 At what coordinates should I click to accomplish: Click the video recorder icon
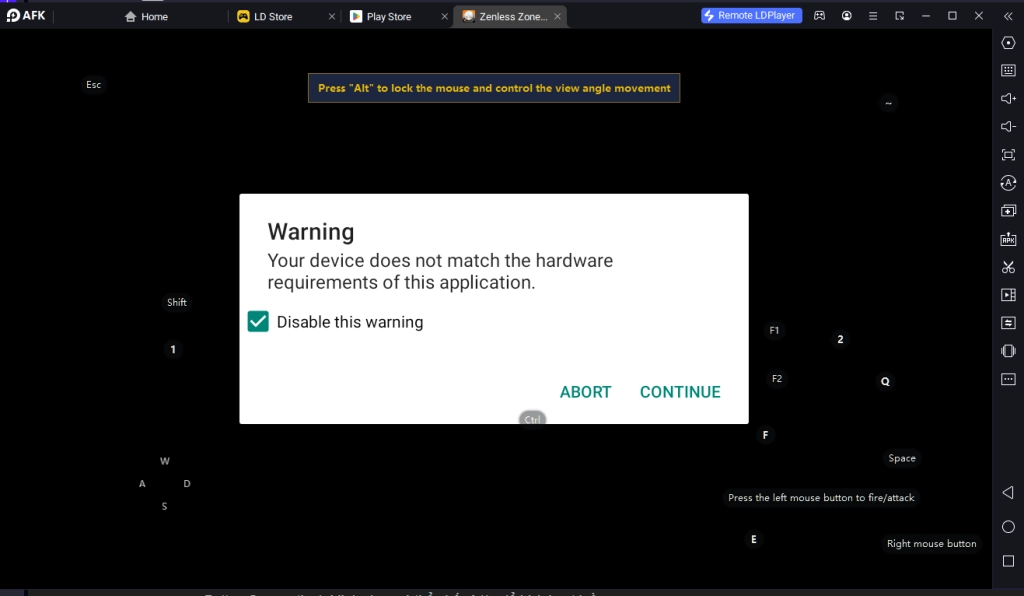click(1008, 294)
